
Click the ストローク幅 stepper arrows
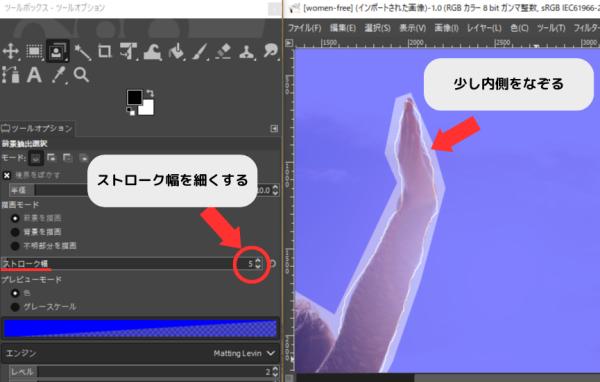[x=258, y=264]
